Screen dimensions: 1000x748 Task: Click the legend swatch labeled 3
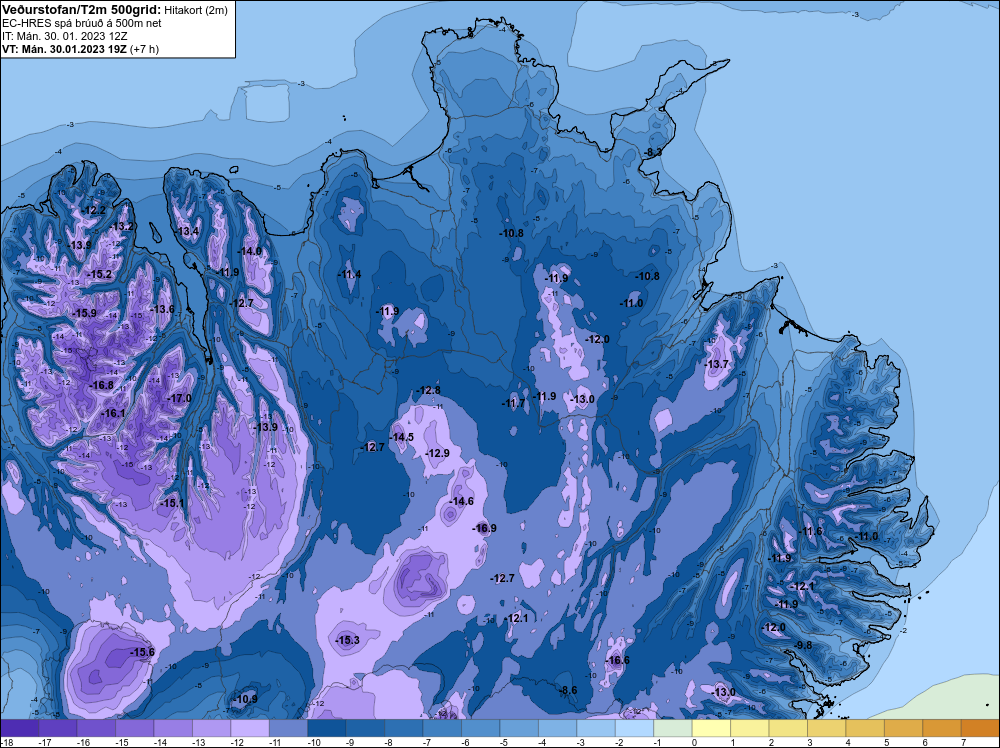827,728
